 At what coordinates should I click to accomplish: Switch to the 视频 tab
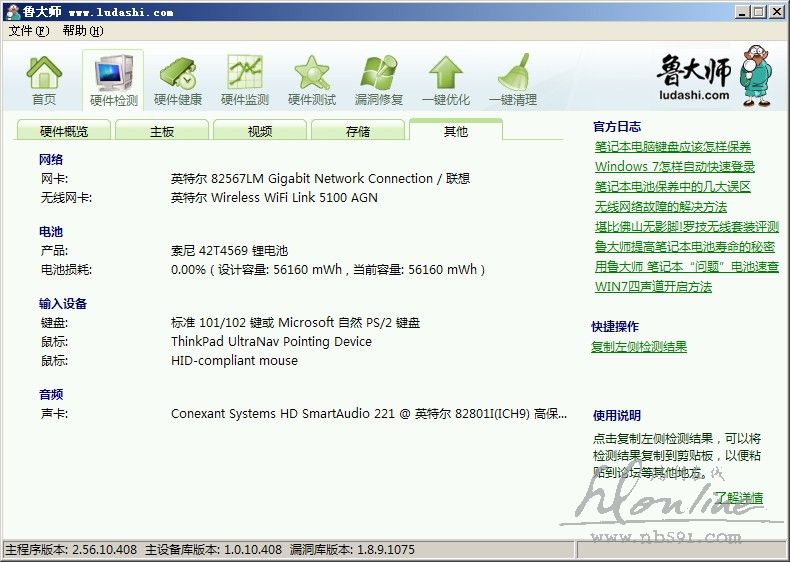pos(260,131)
